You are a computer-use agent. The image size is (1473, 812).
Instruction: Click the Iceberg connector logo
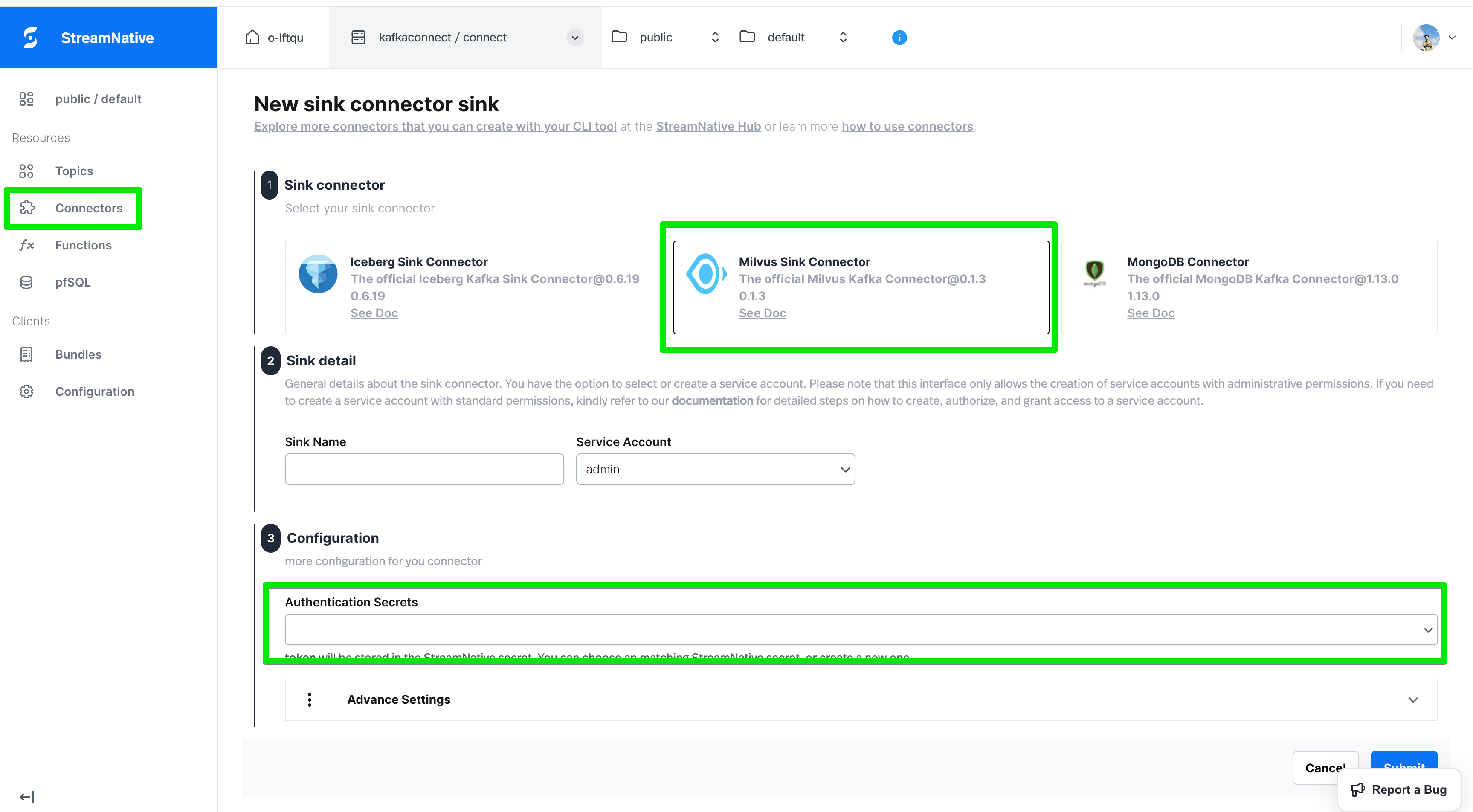point(318,273)
